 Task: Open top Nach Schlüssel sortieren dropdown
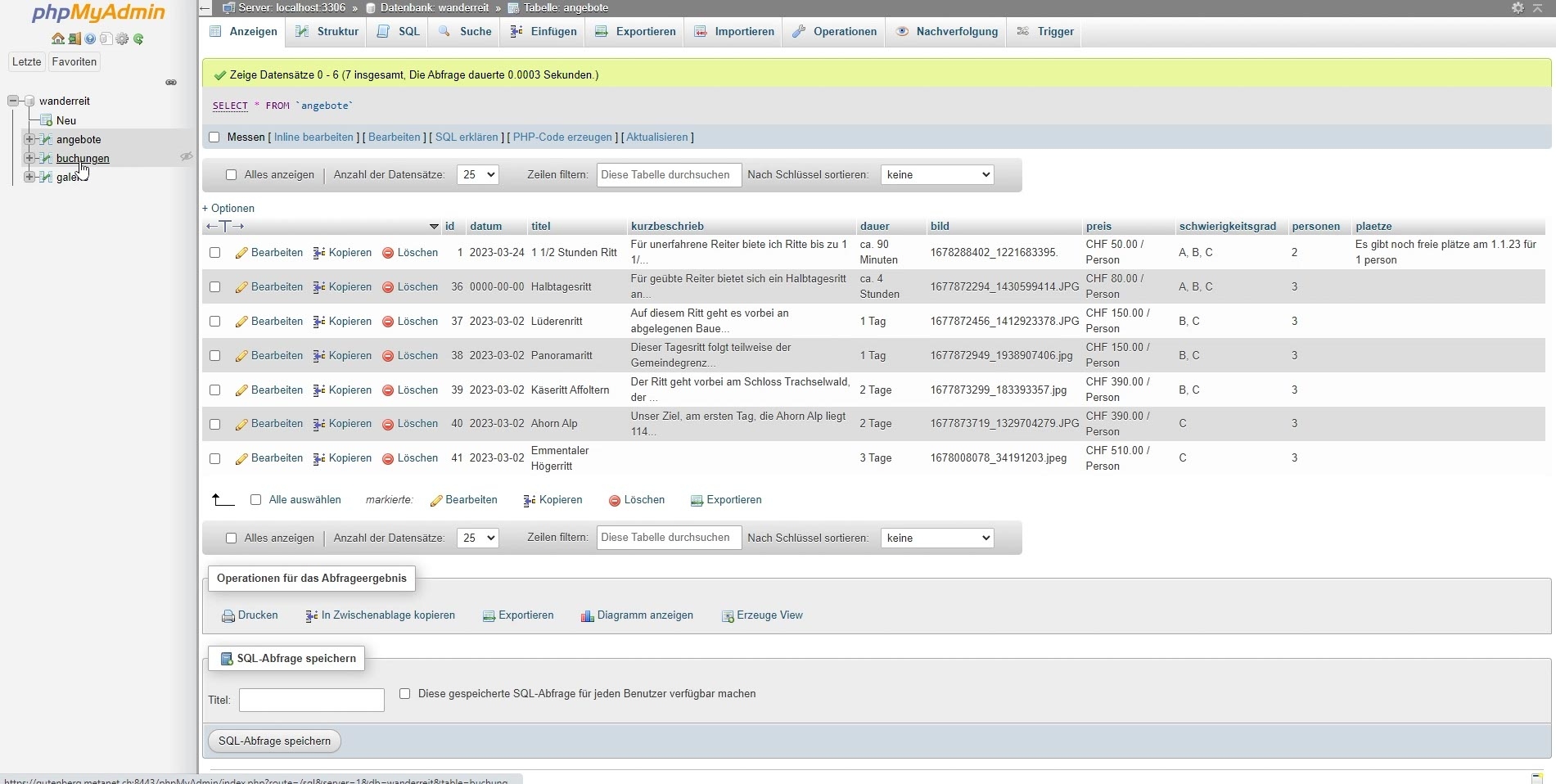click(x=936, y=175)
